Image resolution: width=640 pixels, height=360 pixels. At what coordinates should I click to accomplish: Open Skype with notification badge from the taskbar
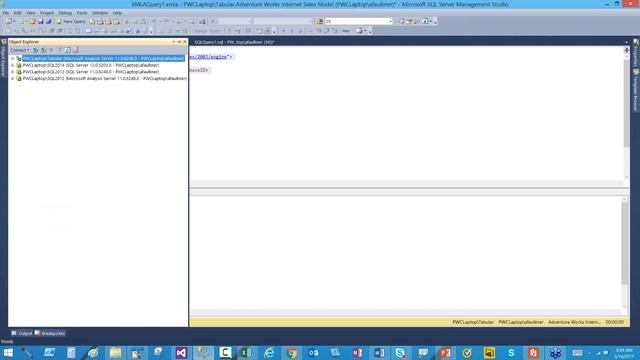coord(400,353)
